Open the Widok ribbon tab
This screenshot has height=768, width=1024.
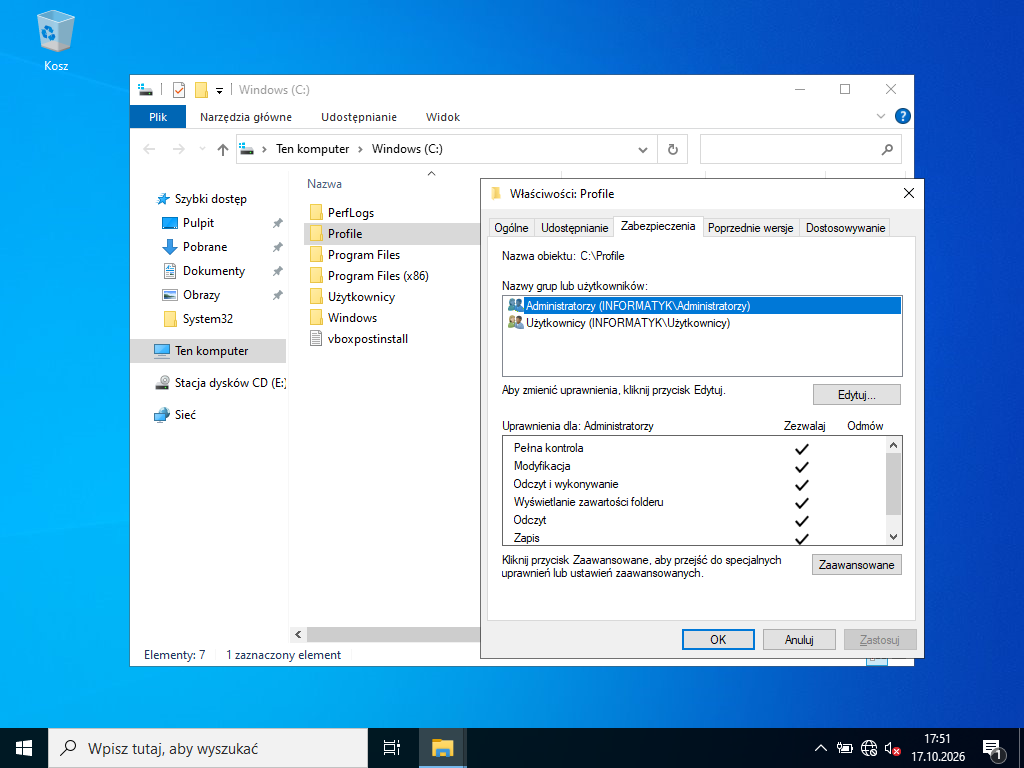pos(443,117)
